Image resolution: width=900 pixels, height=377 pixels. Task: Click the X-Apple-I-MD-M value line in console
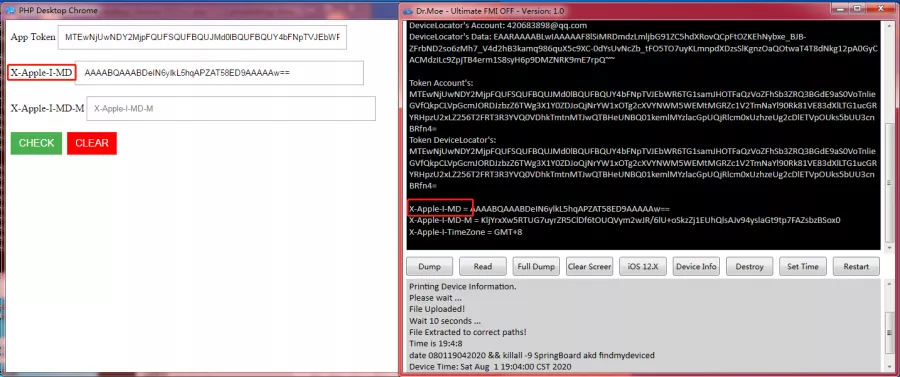tap(624, 220)
